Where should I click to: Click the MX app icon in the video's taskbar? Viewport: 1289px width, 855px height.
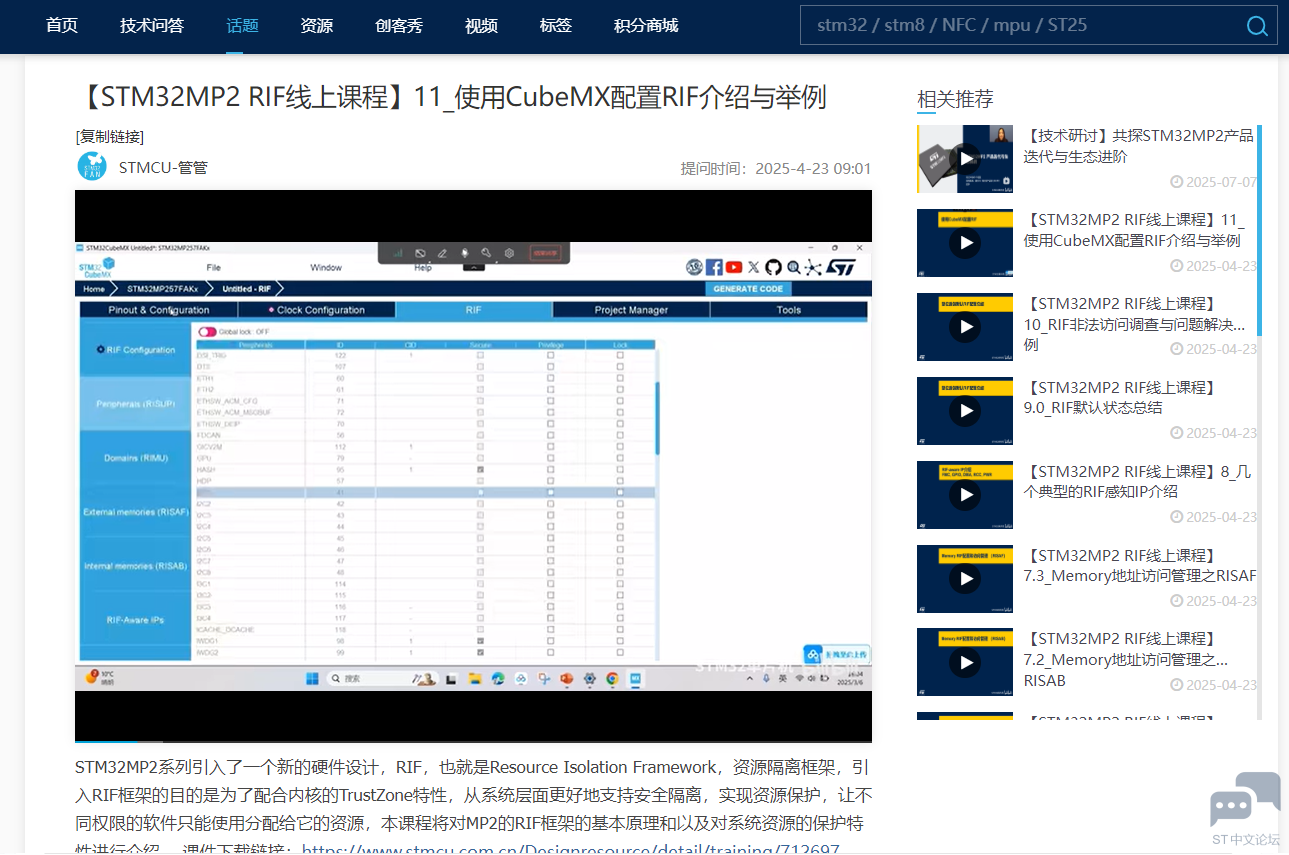(636, 678)
